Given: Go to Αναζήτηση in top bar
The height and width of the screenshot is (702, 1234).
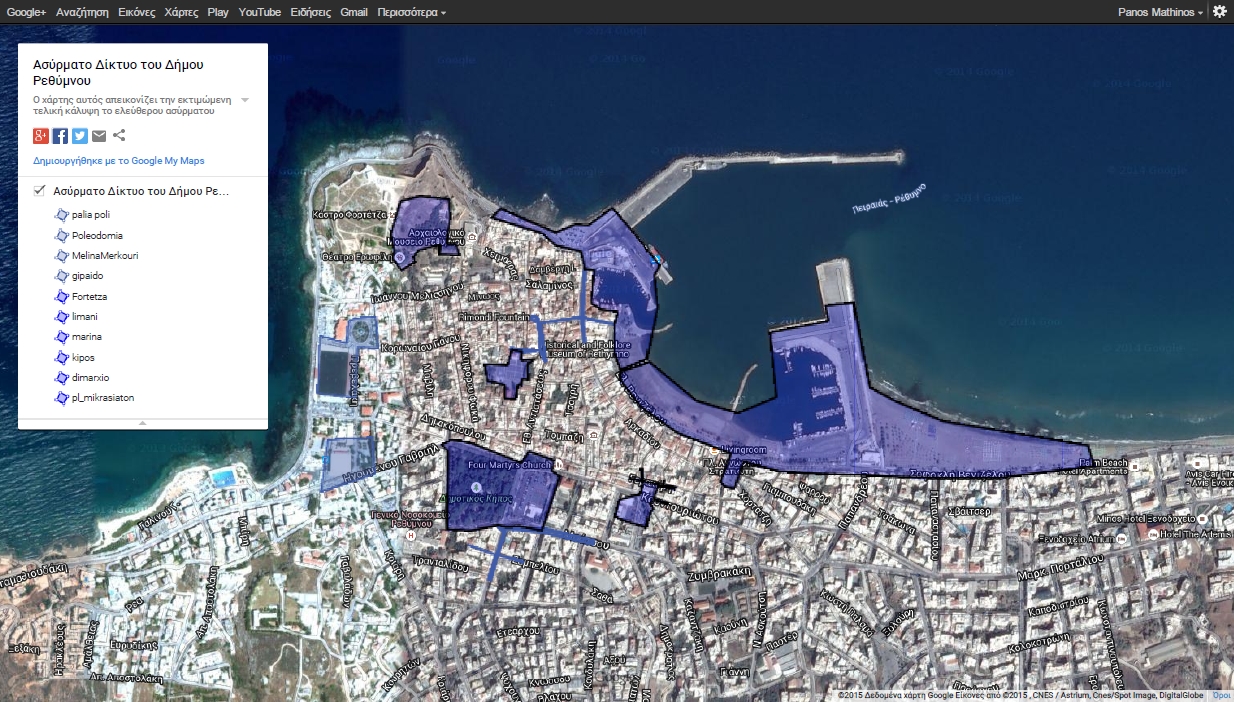Looking at the screenshot, I should coord(82,12).
